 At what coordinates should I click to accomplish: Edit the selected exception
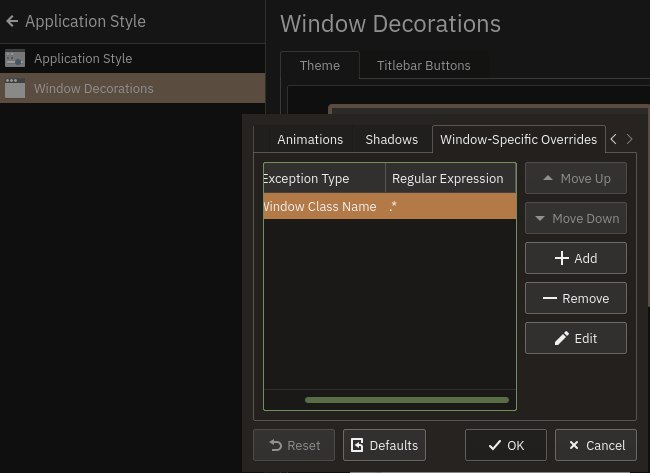pos(576,338)
